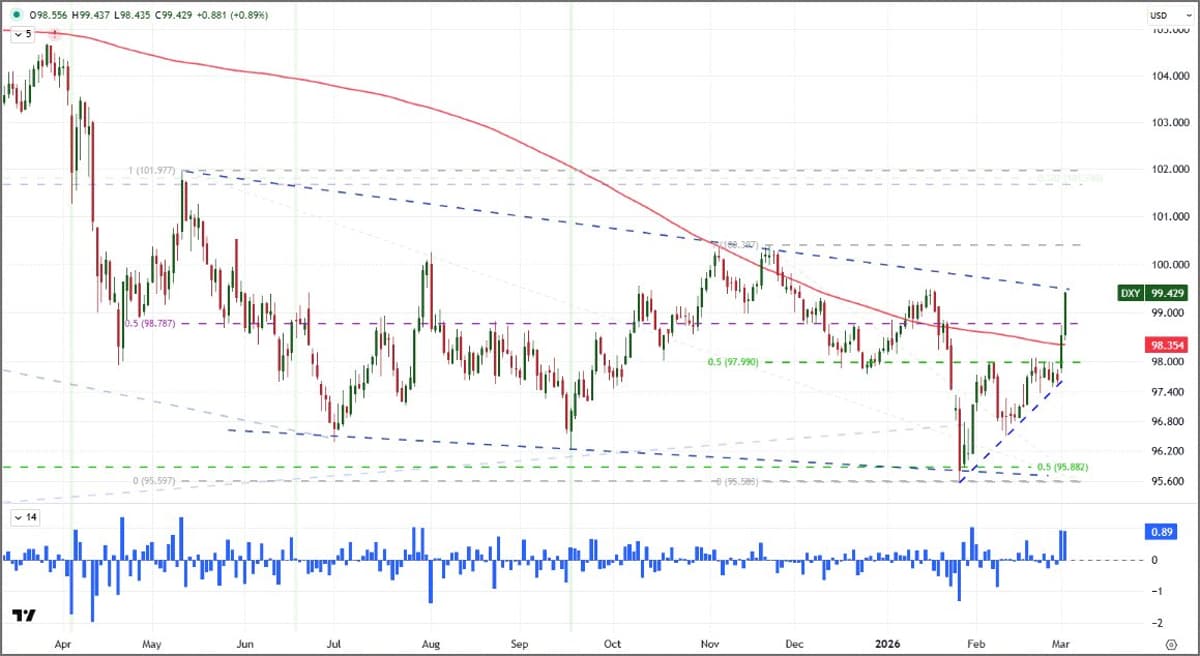Viewport: 1200px width, 656px height.
Task: Expand the lower pane legend showing 14
Action: pyautogui.click(x=22, y=517)
